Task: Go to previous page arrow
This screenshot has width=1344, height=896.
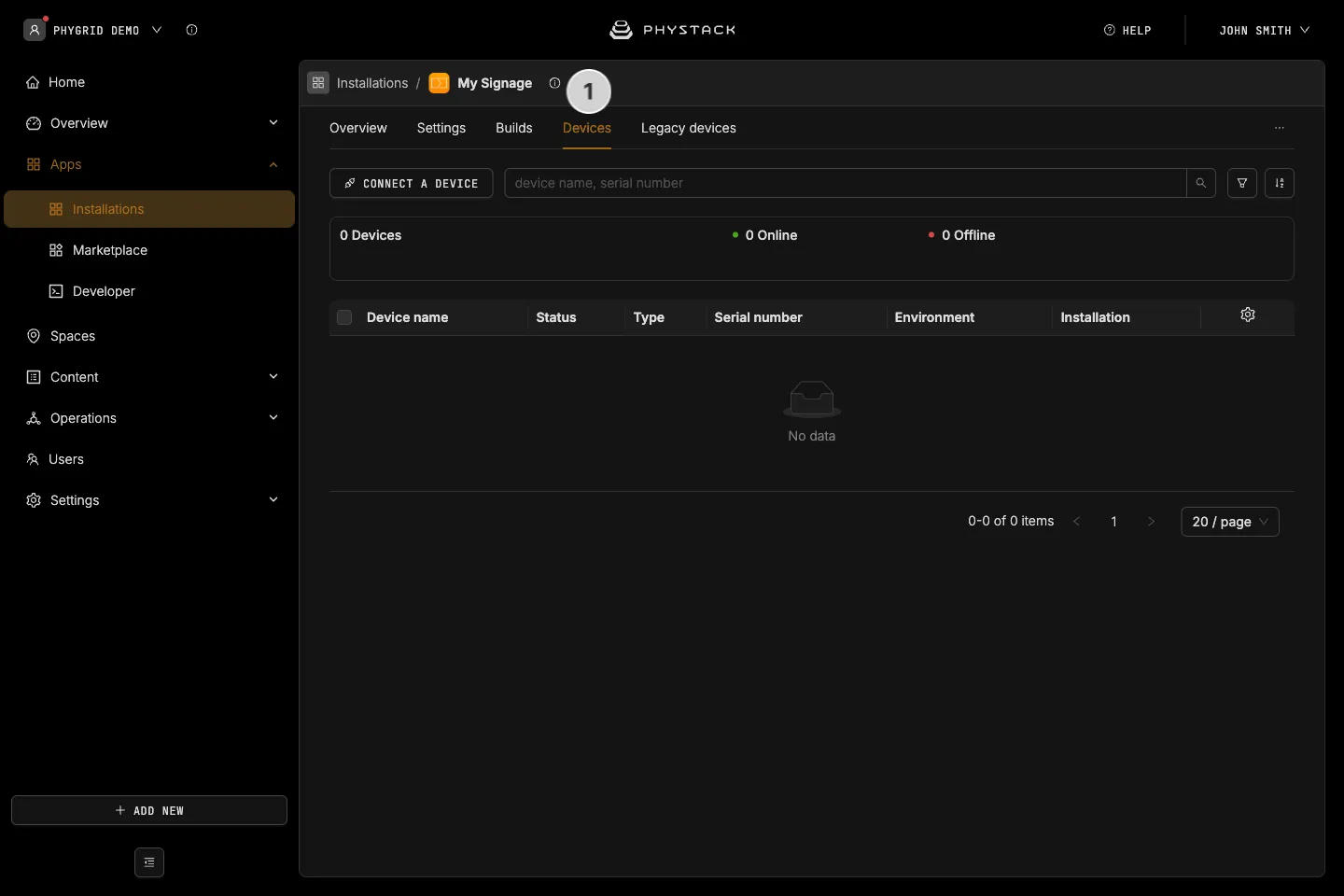Action: click(x=1077, y=522)
